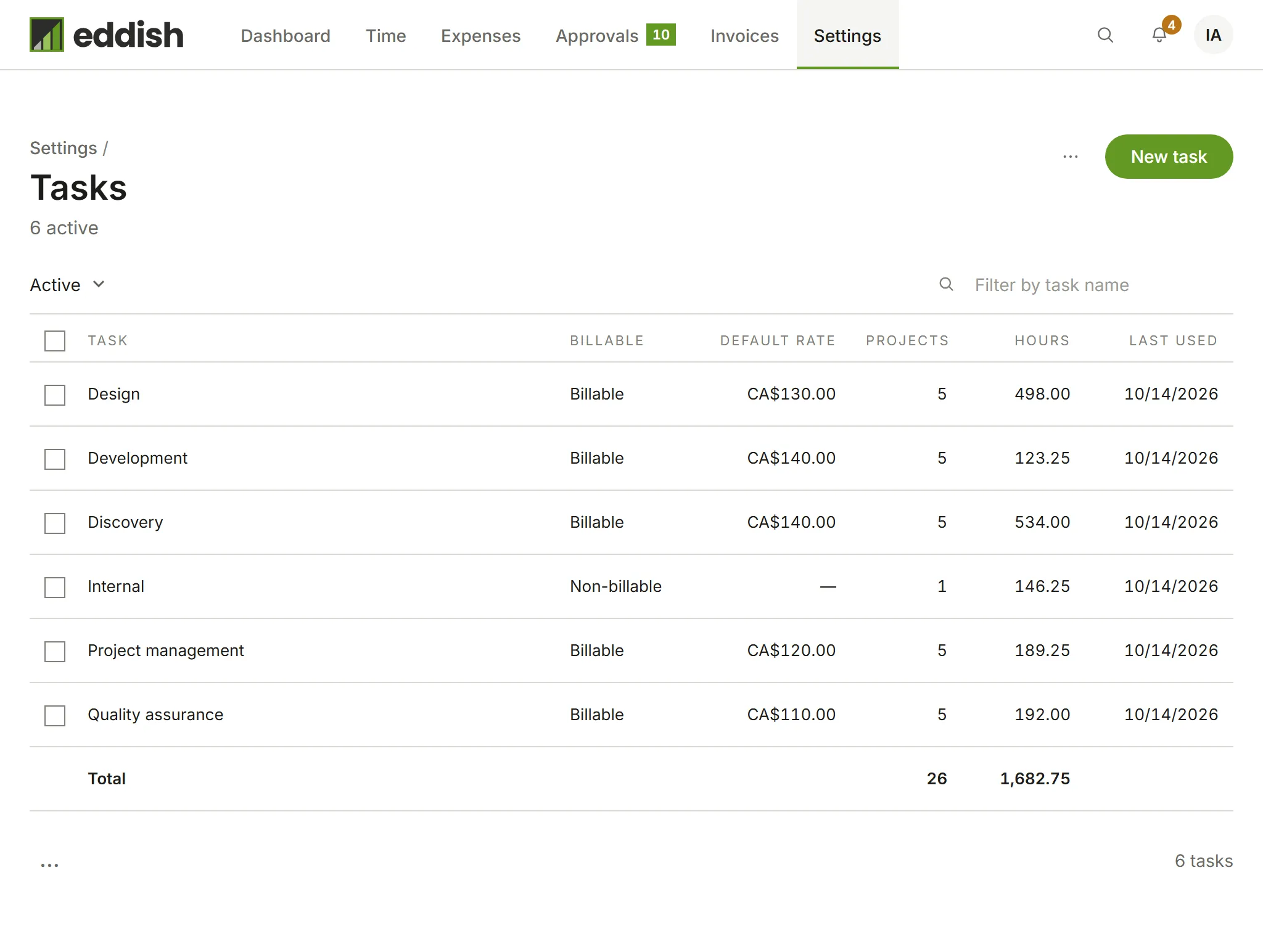Sort by the HOURS column header

point(1042,340)
